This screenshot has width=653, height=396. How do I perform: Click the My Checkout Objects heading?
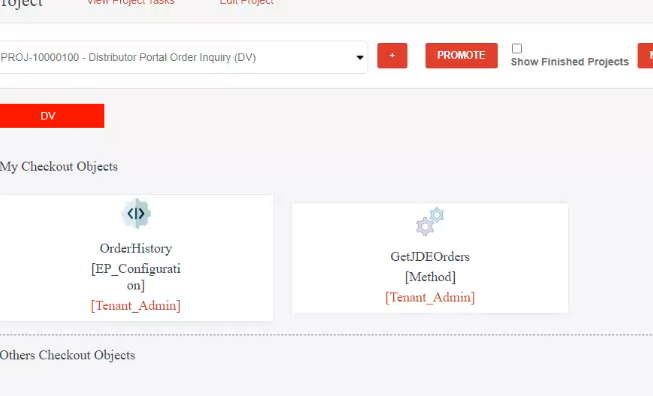pyautogui.click(x=59, y=167)
